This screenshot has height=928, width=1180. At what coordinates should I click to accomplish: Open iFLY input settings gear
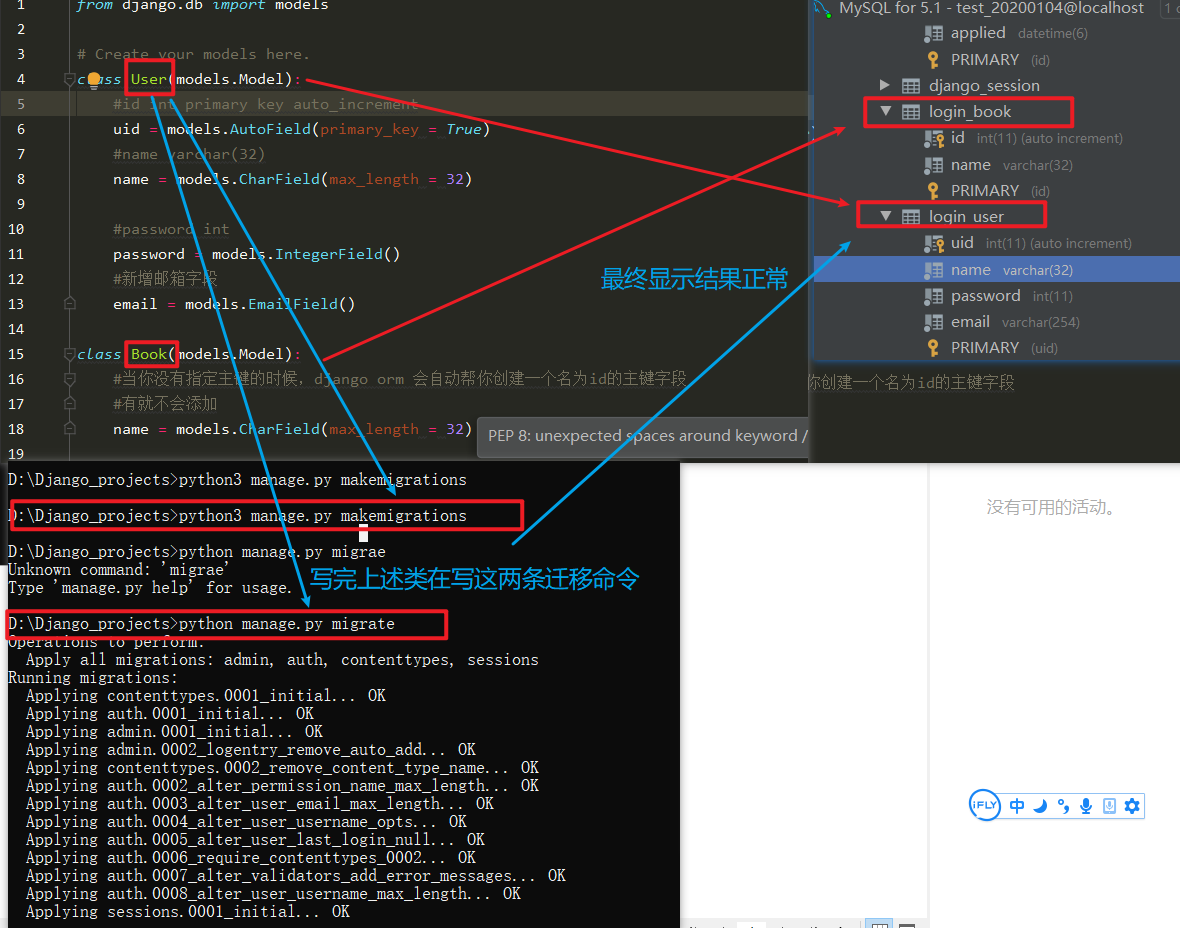[x=1132, y=806]
